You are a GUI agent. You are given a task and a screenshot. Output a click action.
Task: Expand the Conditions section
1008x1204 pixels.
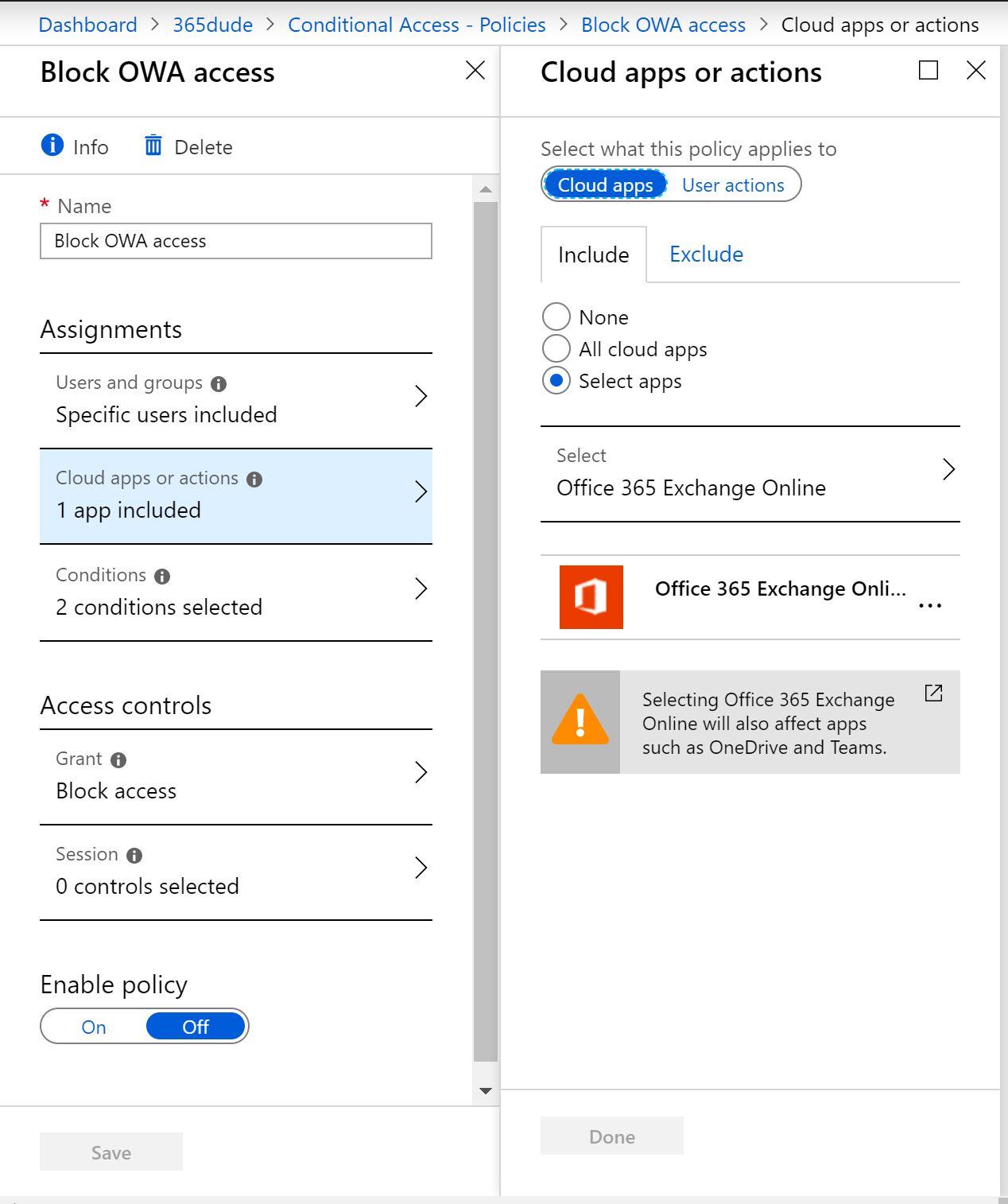[x=236, y=590]
